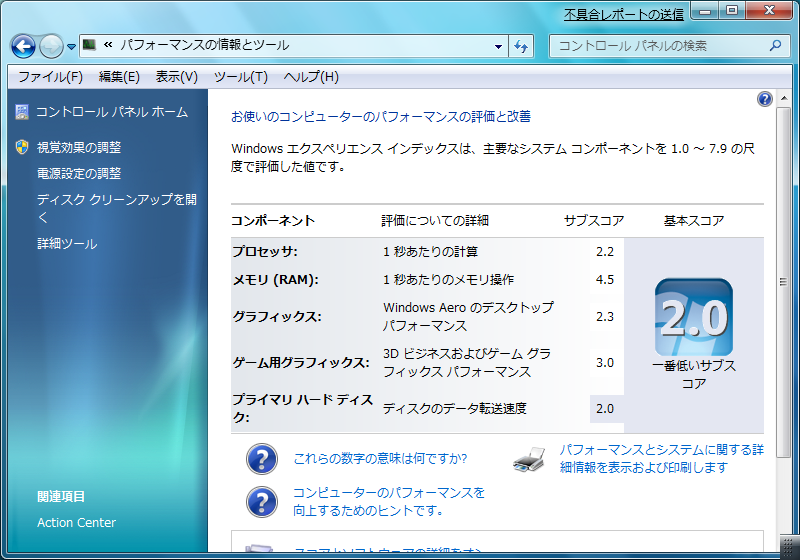Click the ゲーム用グラフィックス: row label
800x560 pixels.
pos(301,363)
